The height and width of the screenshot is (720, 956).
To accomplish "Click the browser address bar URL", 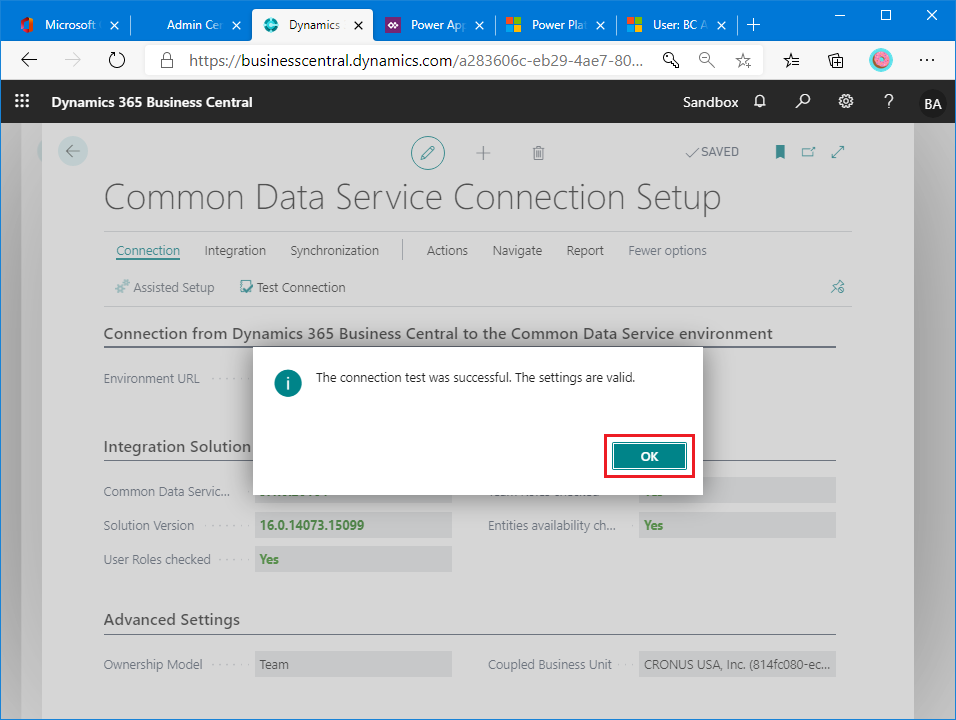I will pos(416,60).
